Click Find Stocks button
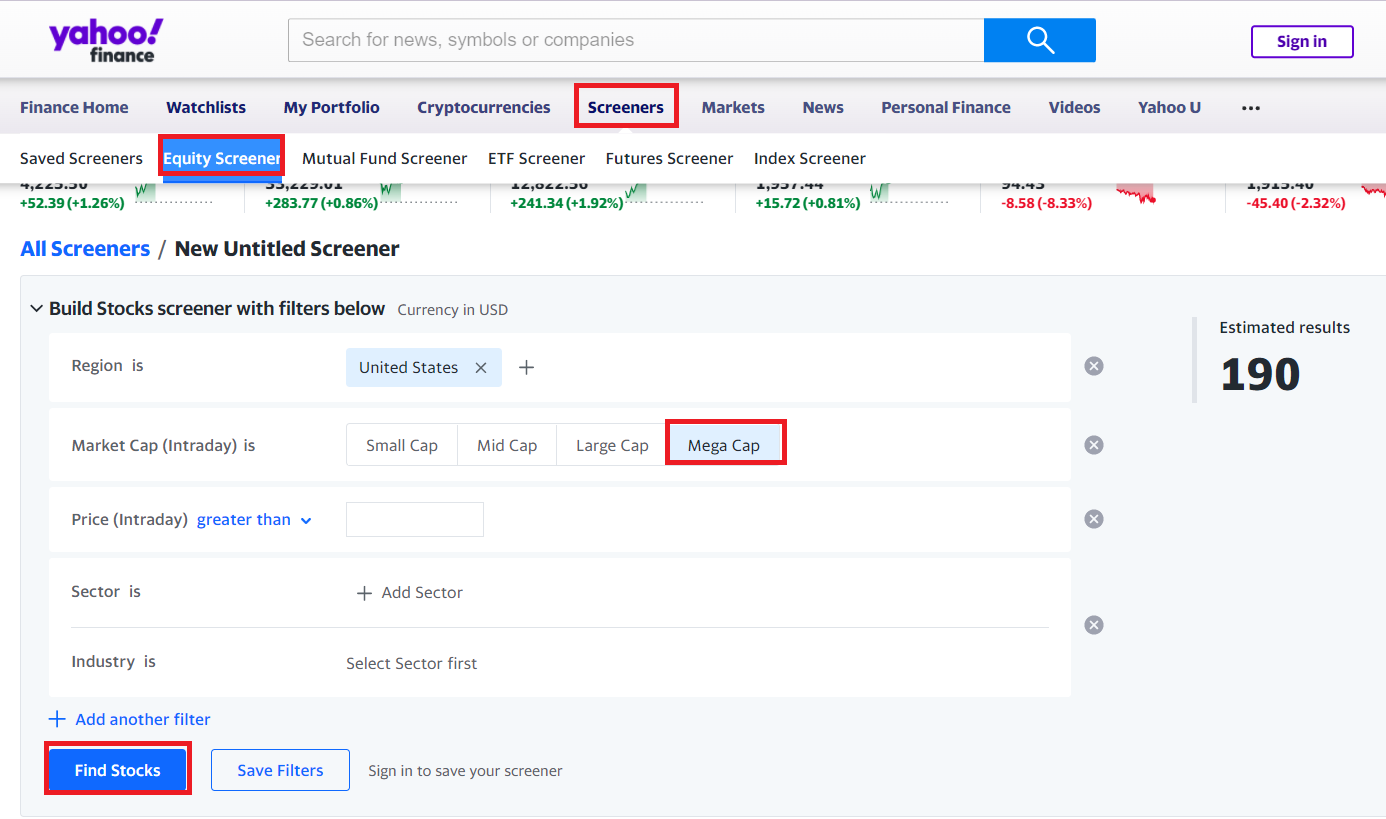 coord(118,770)
